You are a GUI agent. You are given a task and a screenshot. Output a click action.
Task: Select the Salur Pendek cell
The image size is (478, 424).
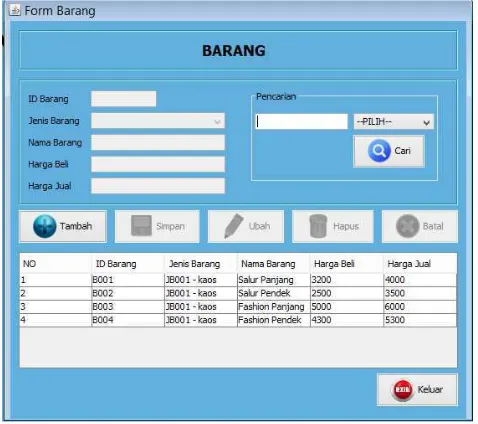pos(274,293)
